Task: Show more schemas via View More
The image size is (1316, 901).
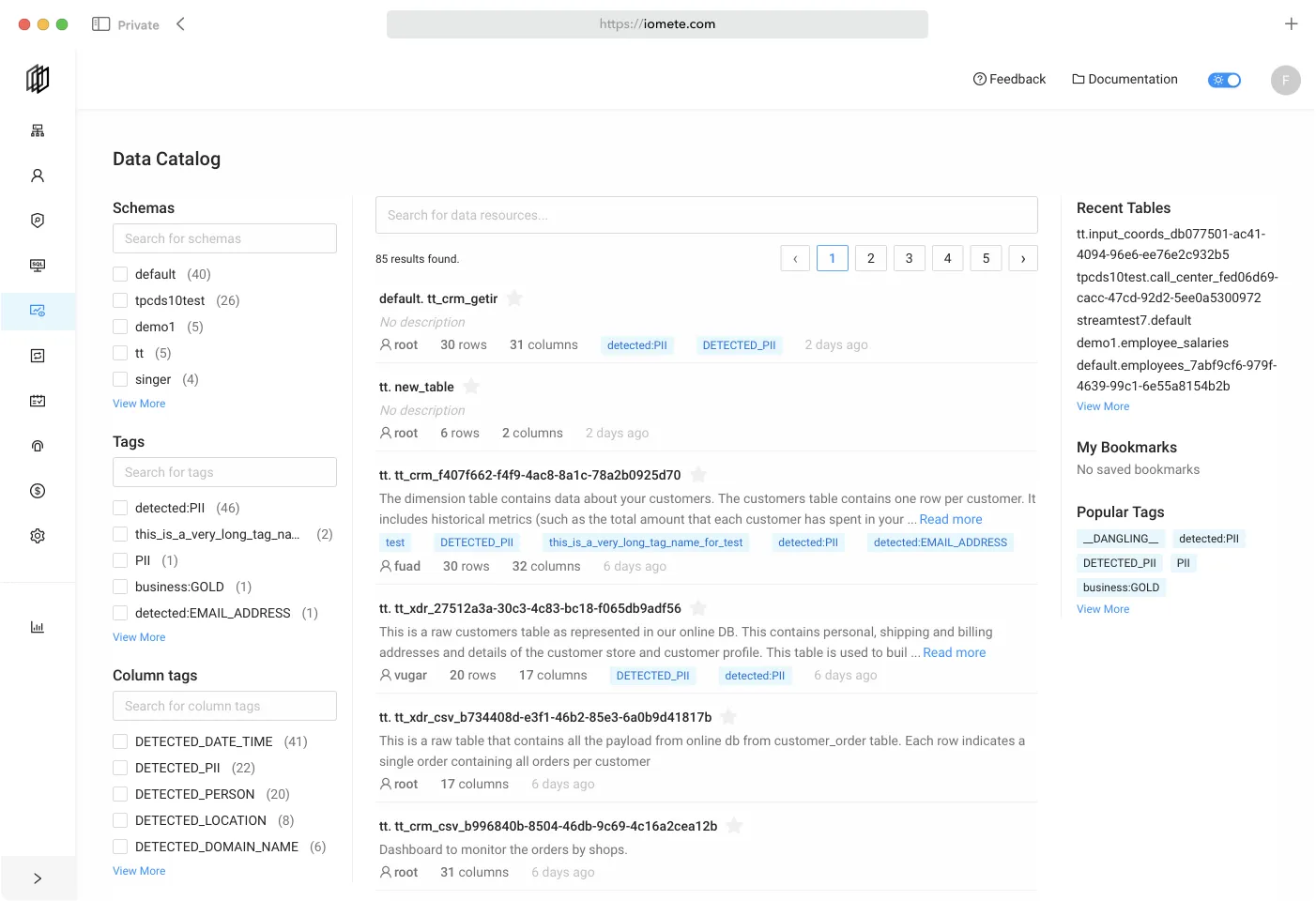Action: click(139, 404)
